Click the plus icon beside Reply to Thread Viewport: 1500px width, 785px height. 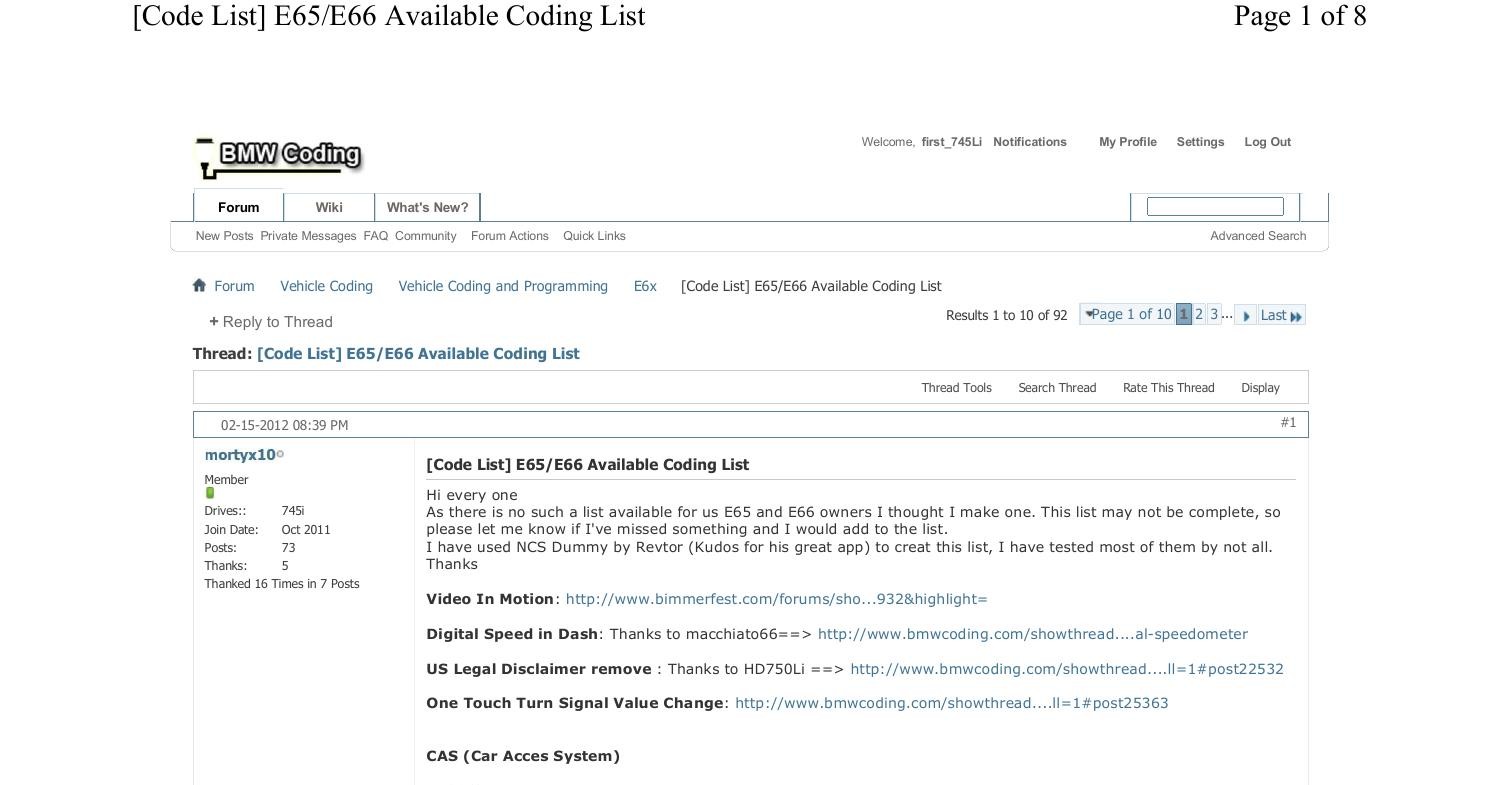tap(214, 321)
